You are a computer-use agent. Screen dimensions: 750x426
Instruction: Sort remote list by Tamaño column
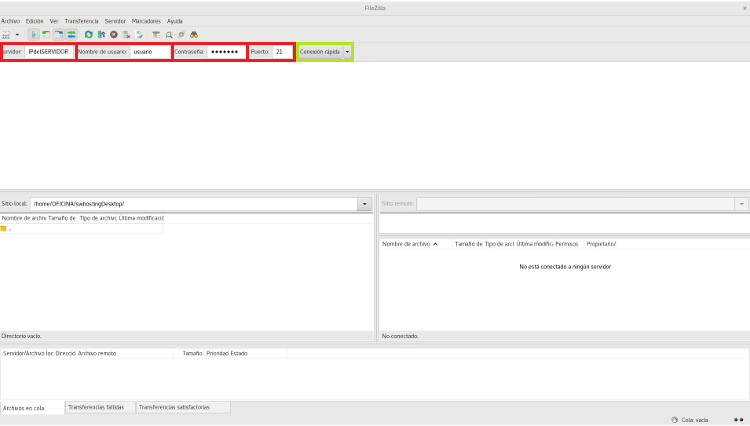(468, 244)
